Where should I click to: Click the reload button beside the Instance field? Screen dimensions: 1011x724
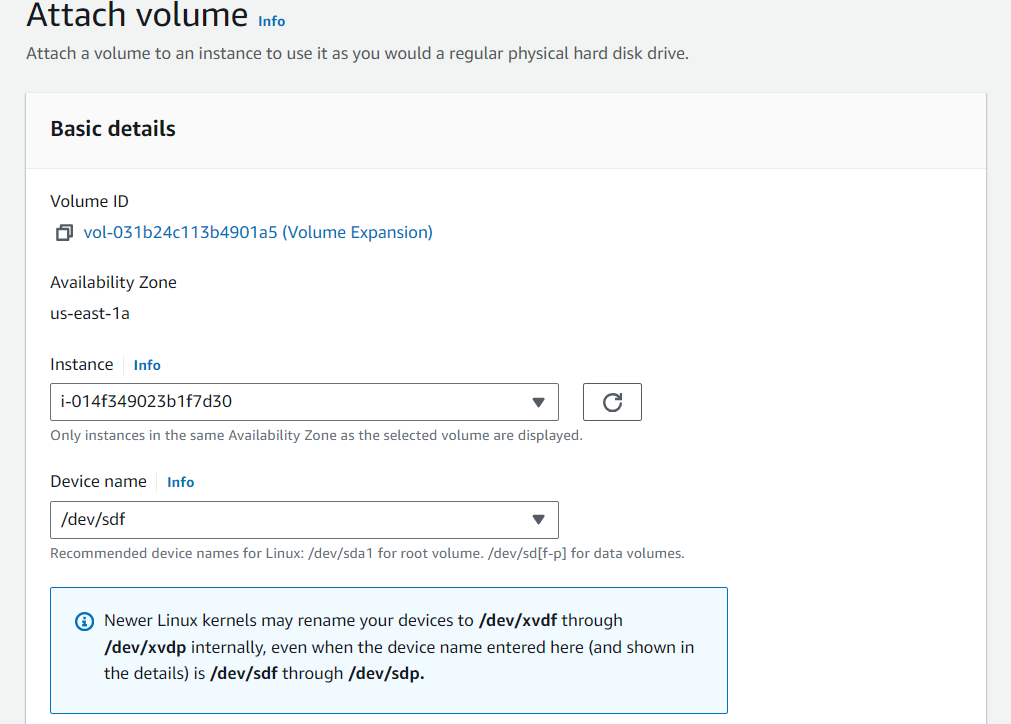point(611,401)
